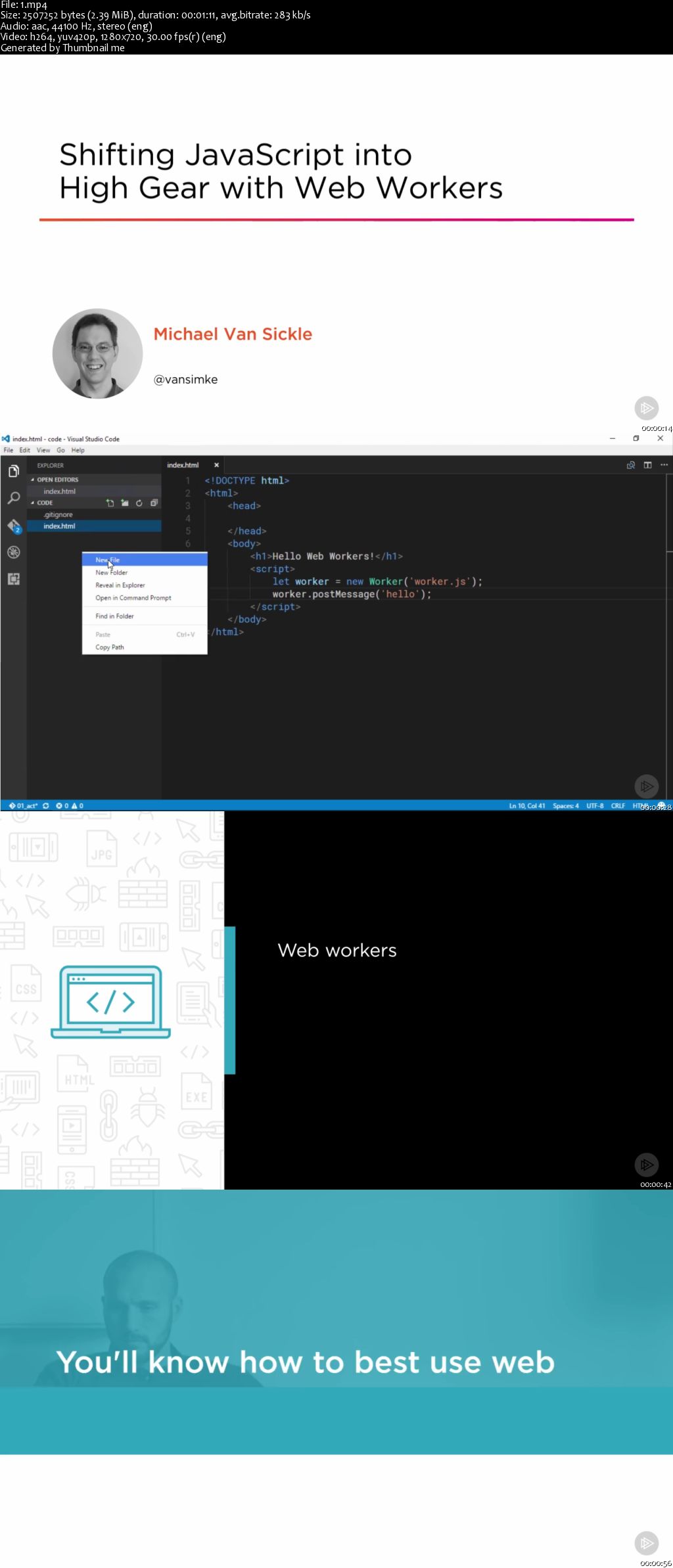Click the 'worker.js' string in the code

click(x=440, y=581)
